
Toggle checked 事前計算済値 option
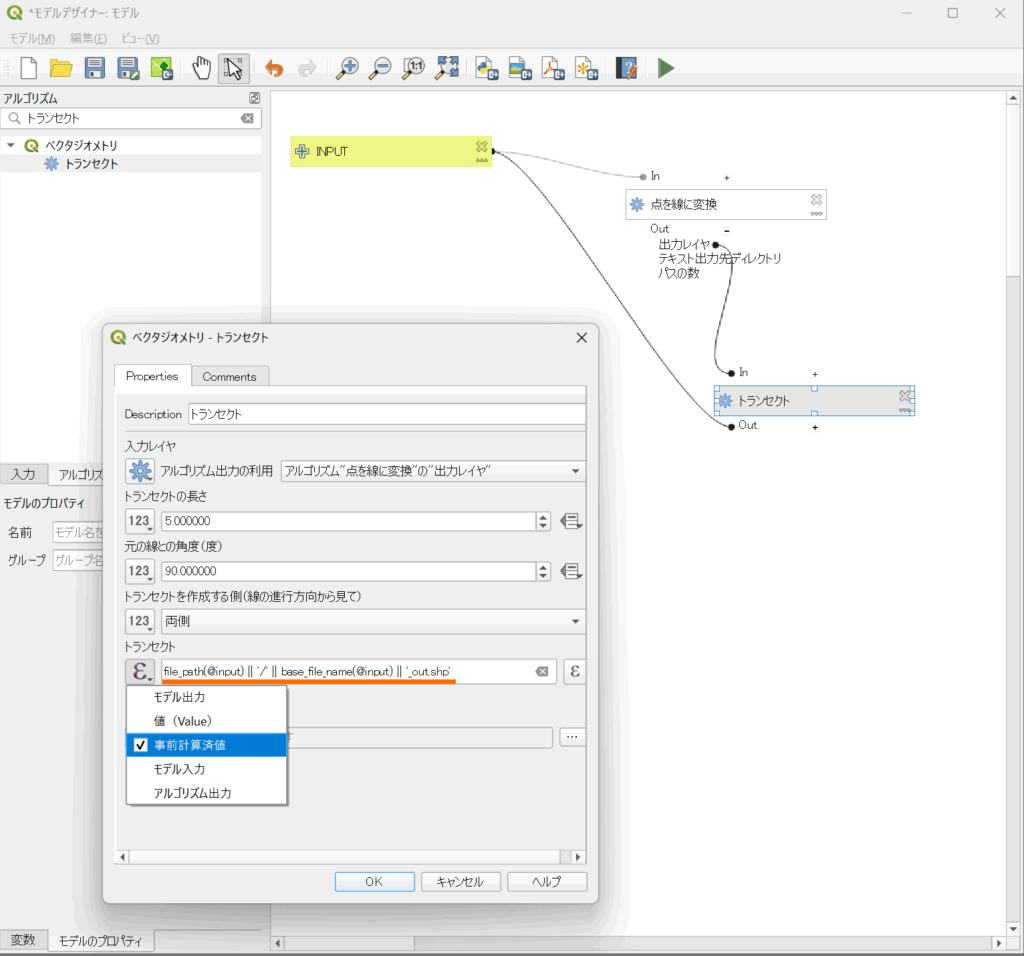206,745
